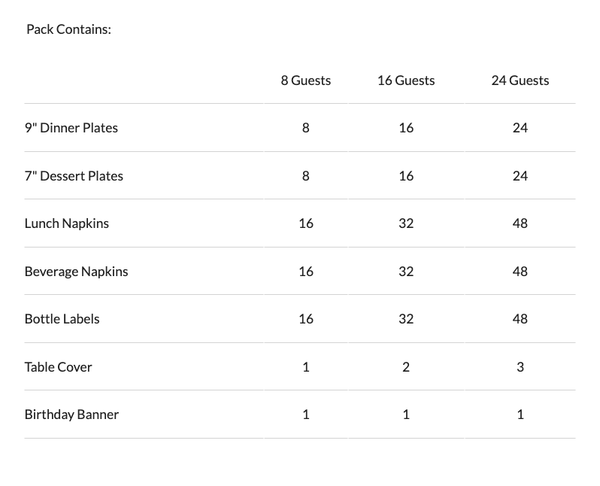Click the Lunch Napkins row label

tap(67, 223)
